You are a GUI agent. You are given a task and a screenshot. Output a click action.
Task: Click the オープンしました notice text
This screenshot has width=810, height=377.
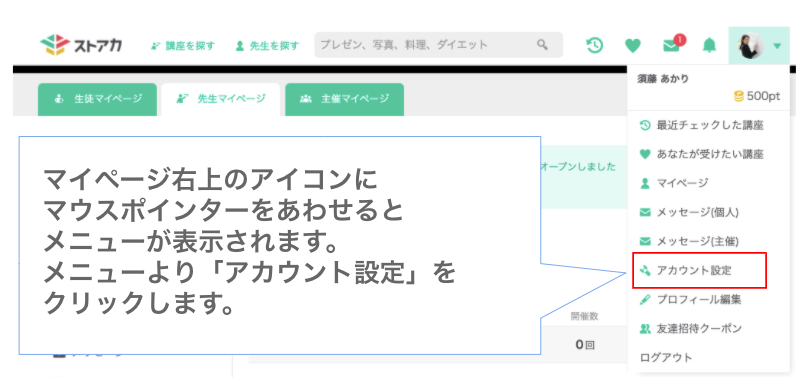pos(578,167)
